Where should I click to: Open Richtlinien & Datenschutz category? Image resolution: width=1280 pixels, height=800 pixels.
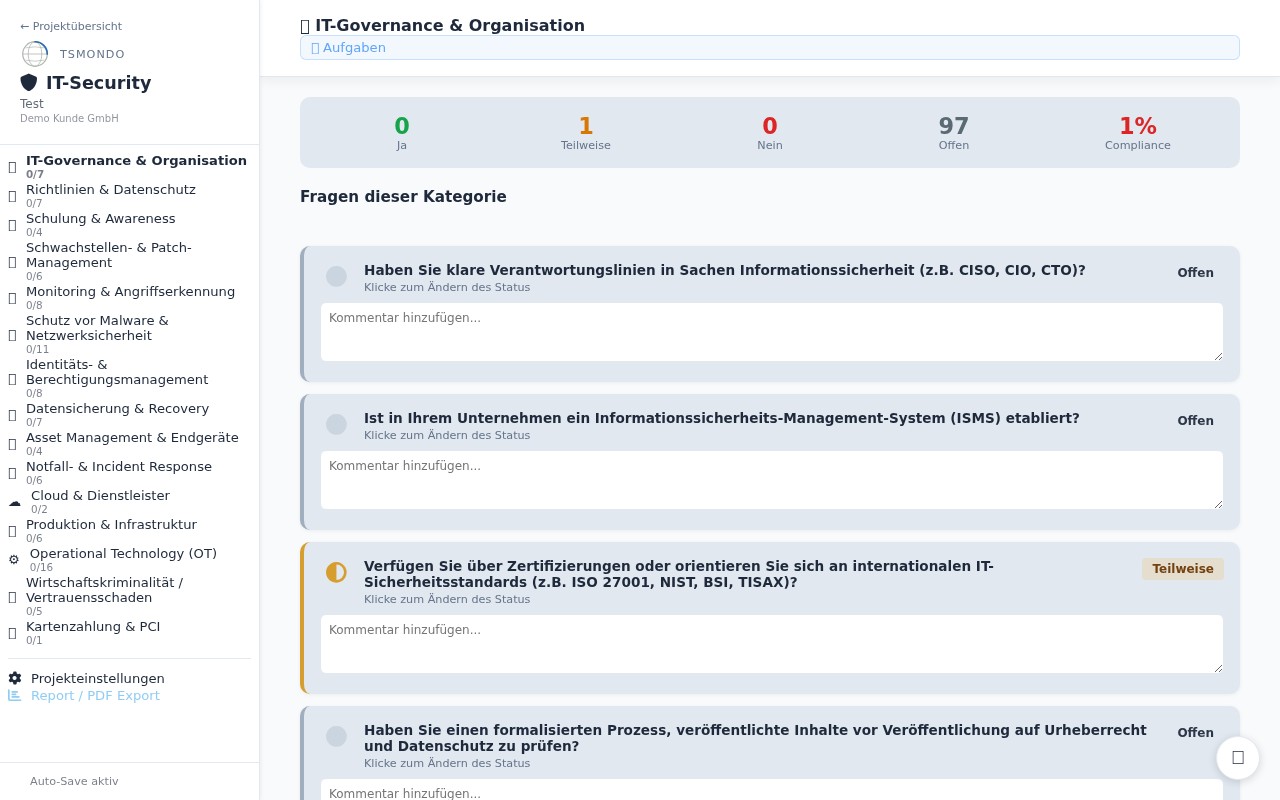(130, 196)
